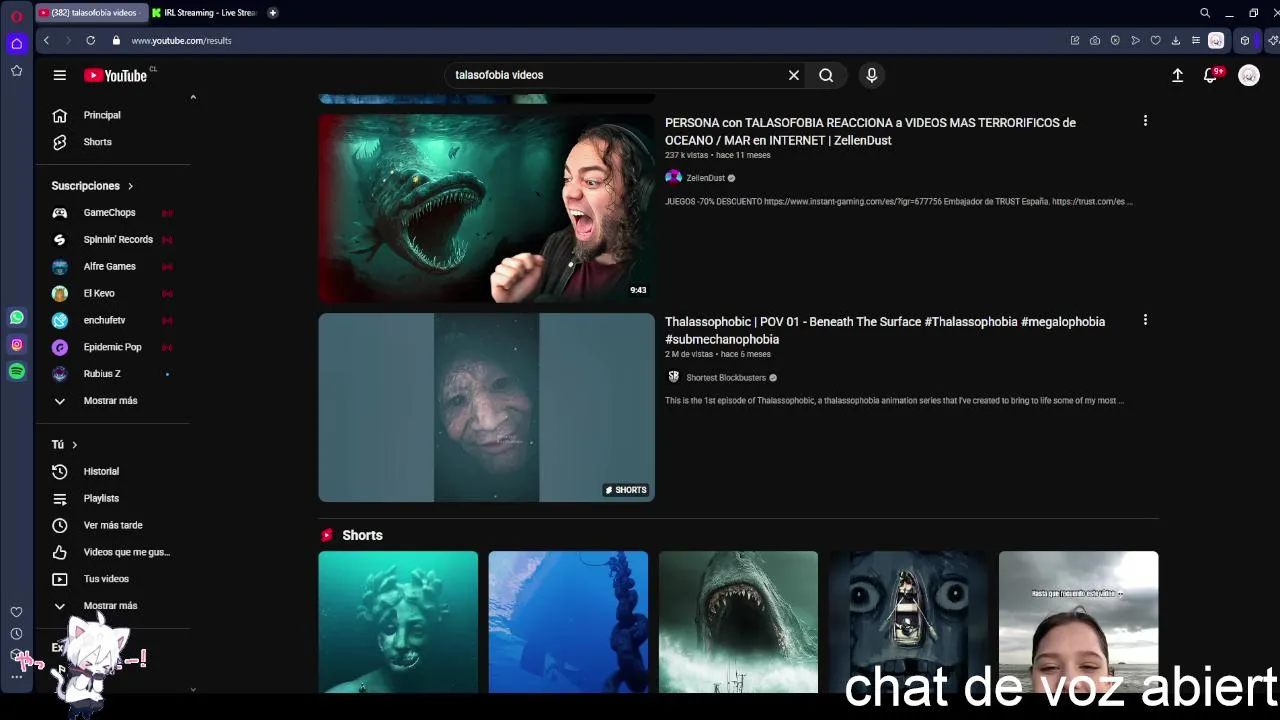Open downloads from toolbar icon
This screenshot has height=720, width=1280.
tap(1175, 40)
